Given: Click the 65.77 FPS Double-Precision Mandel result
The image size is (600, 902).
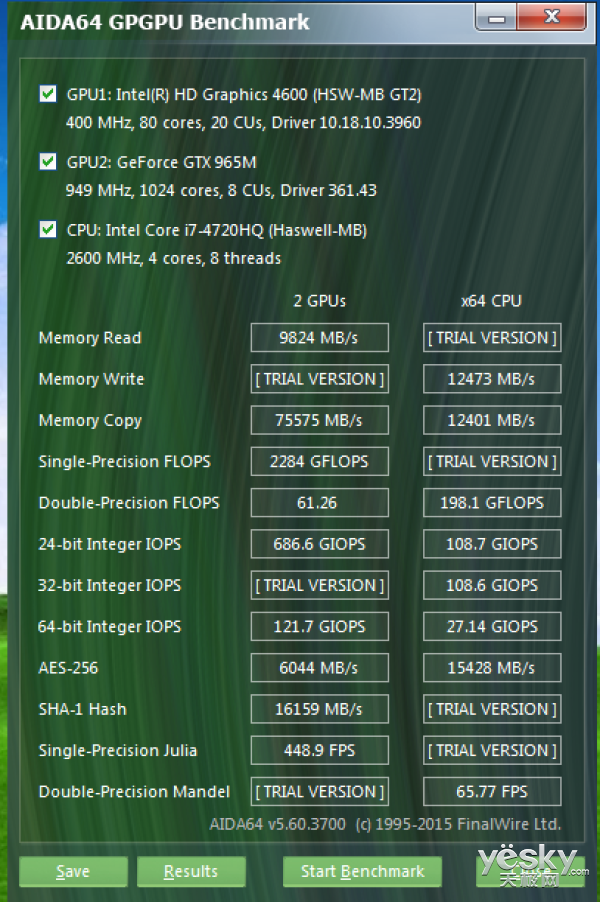Looking at the screenshot, I should coord(491,792).
